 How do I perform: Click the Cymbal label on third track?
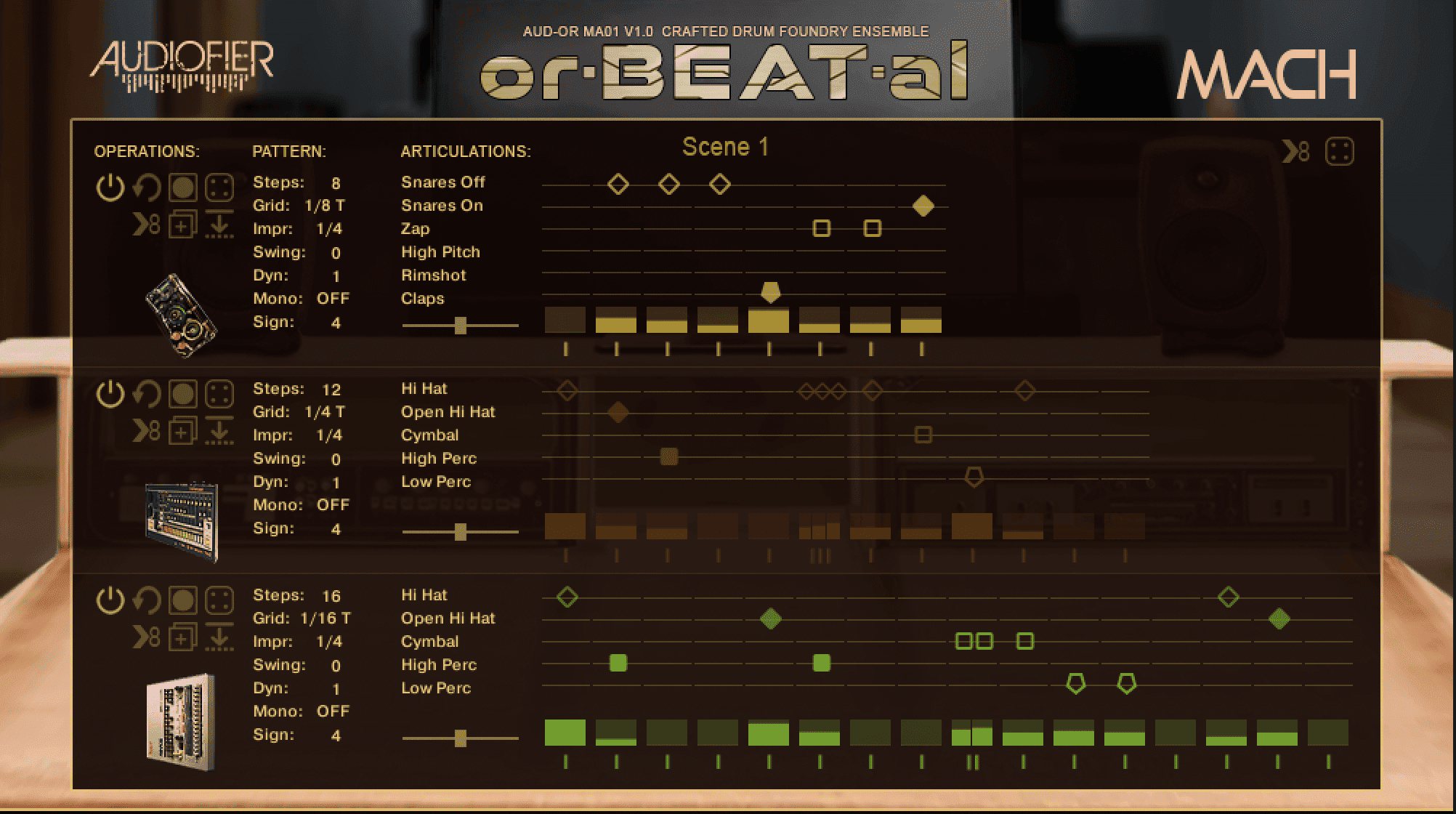429,642
